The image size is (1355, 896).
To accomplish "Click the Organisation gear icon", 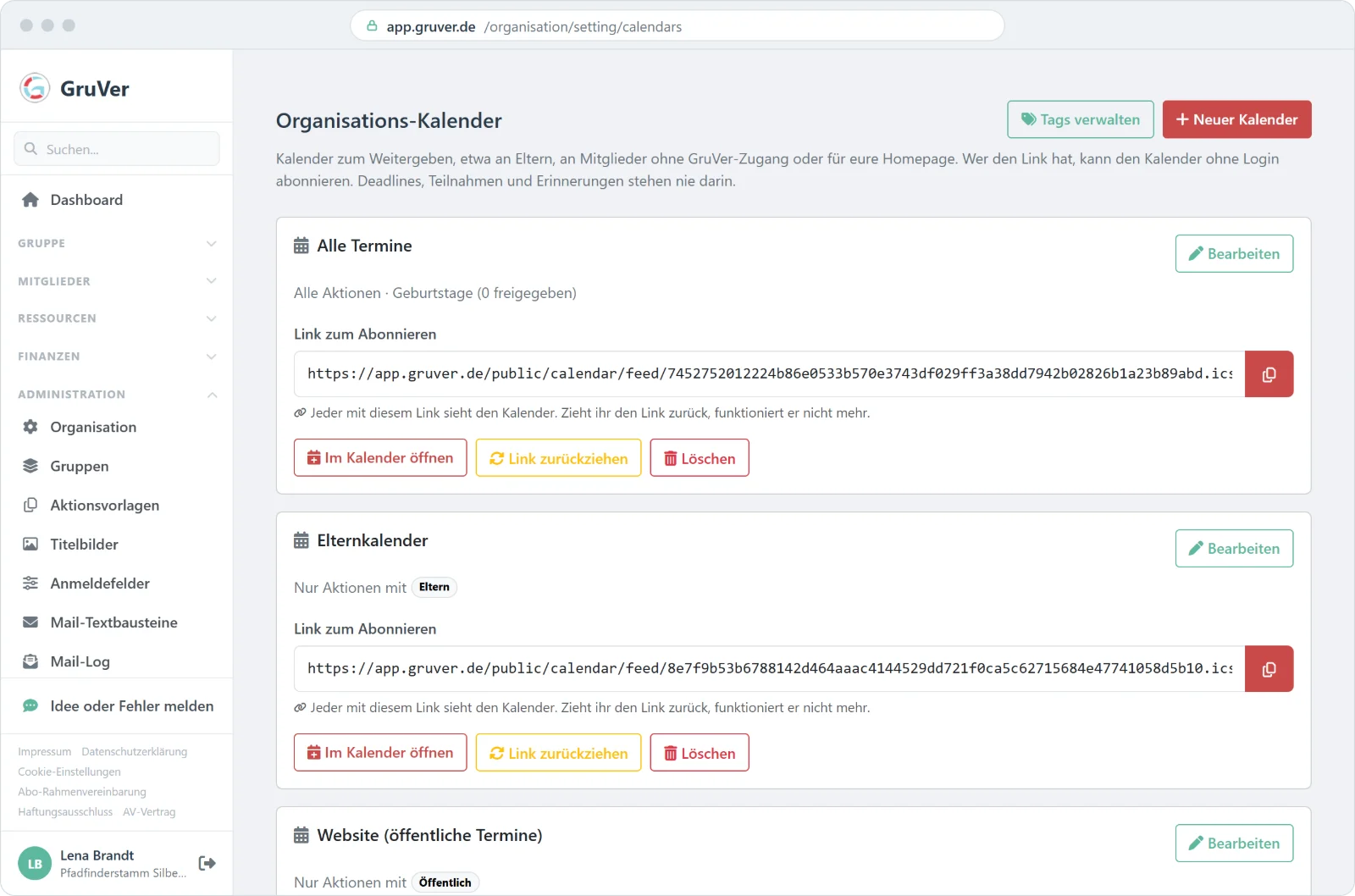I will pos(30,427).
